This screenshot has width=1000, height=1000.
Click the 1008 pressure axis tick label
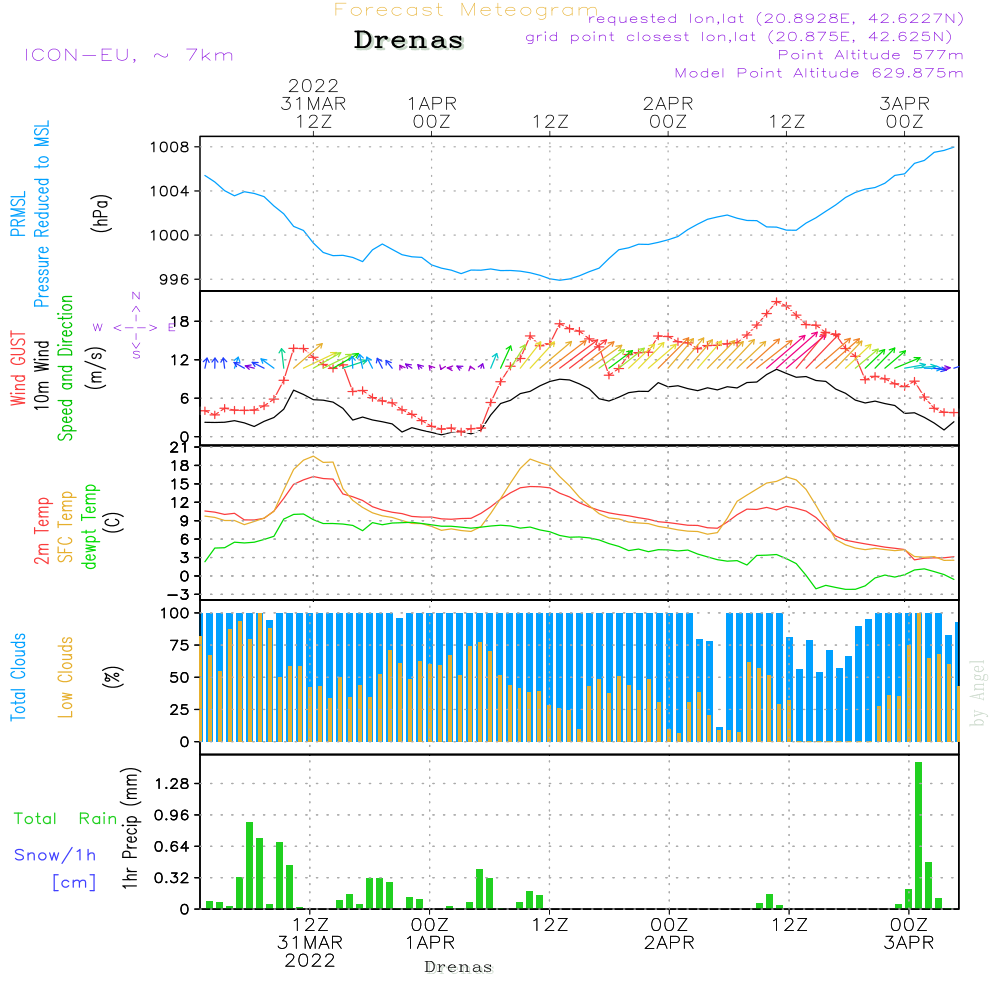click(169, 147)
